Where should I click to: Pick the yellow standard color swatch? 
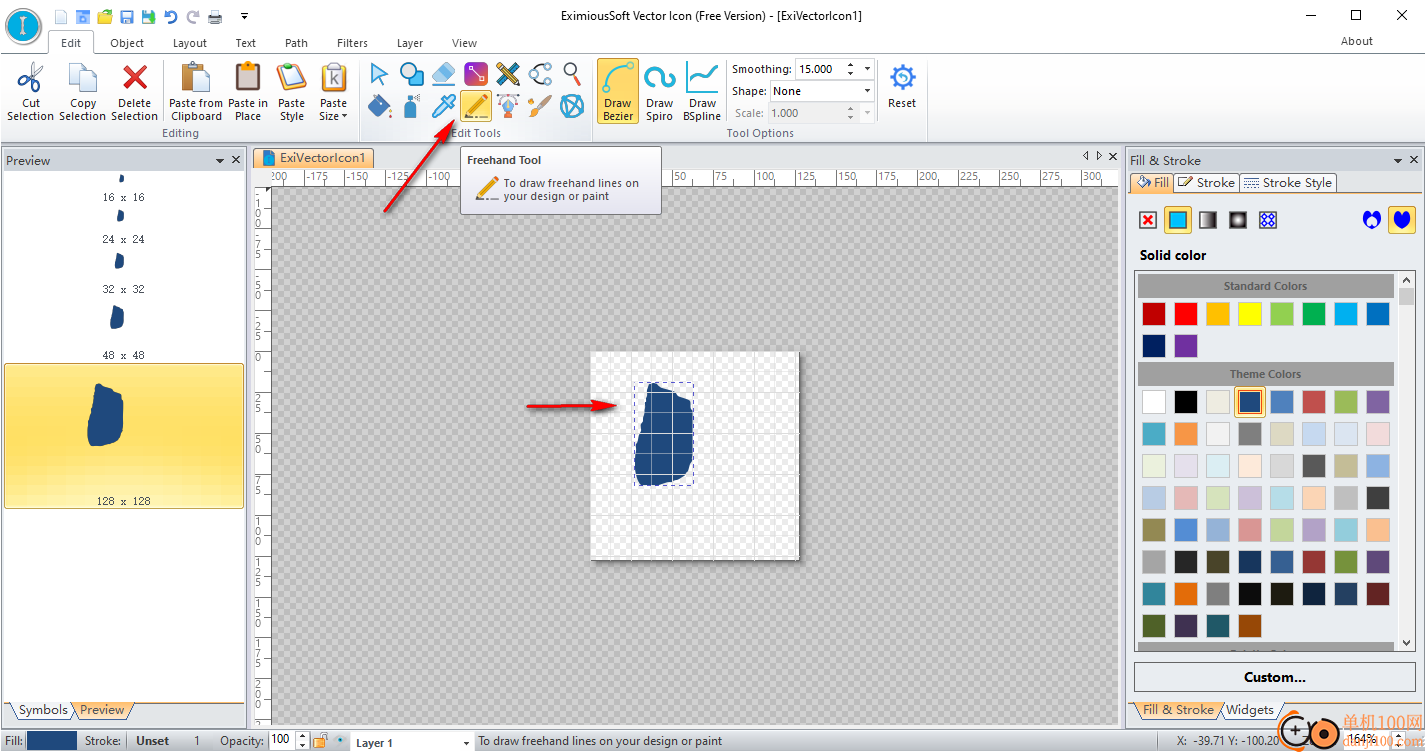[1250, 314]
